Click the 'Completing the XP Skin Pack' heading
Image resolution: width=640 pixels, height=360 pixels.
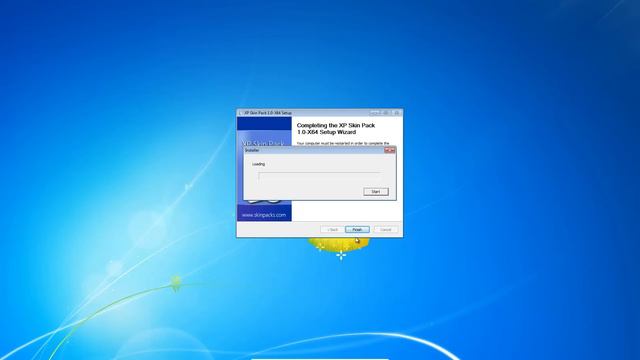click(336, 129)
